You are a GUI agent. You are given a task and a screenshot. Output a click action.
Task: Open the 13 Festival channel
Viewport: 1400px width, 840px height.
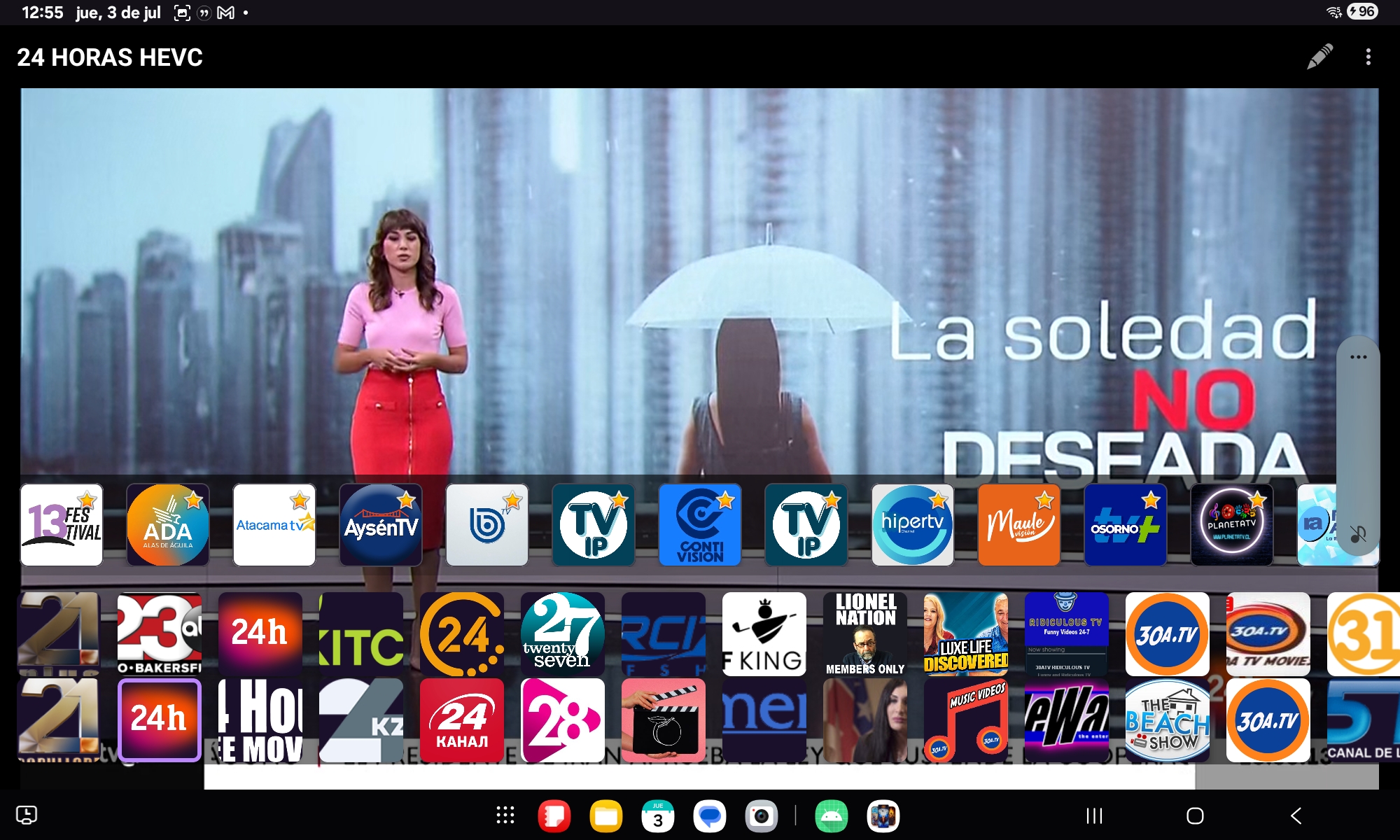pos(62,525)
